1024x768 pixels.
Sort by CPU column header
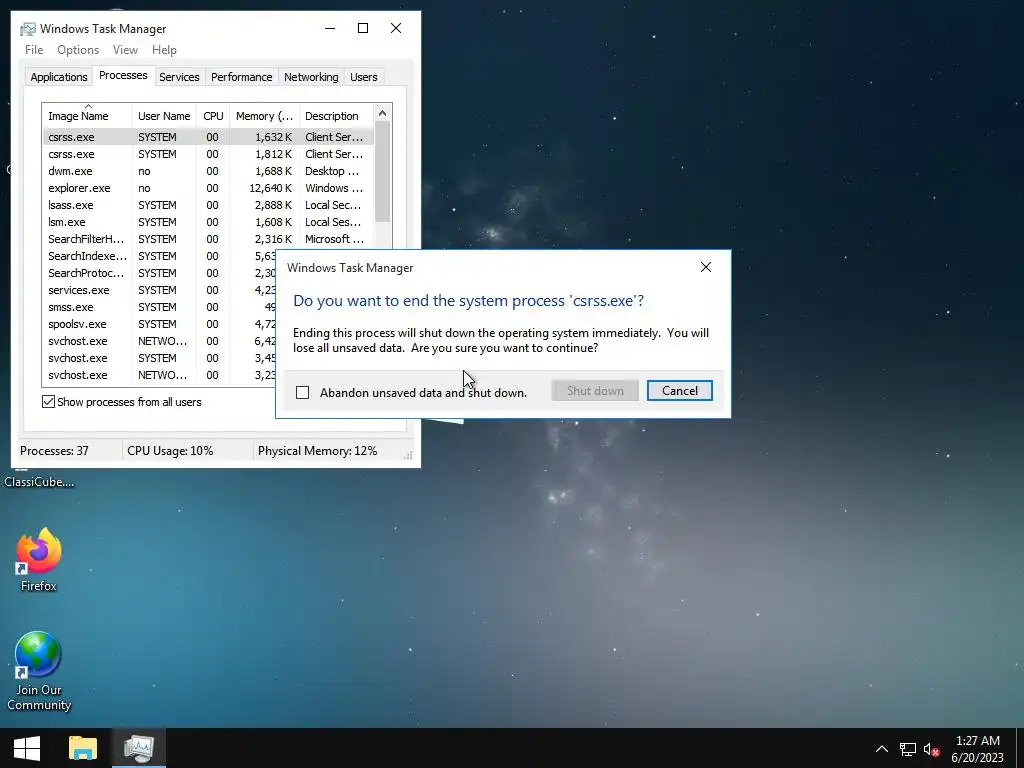213,116
